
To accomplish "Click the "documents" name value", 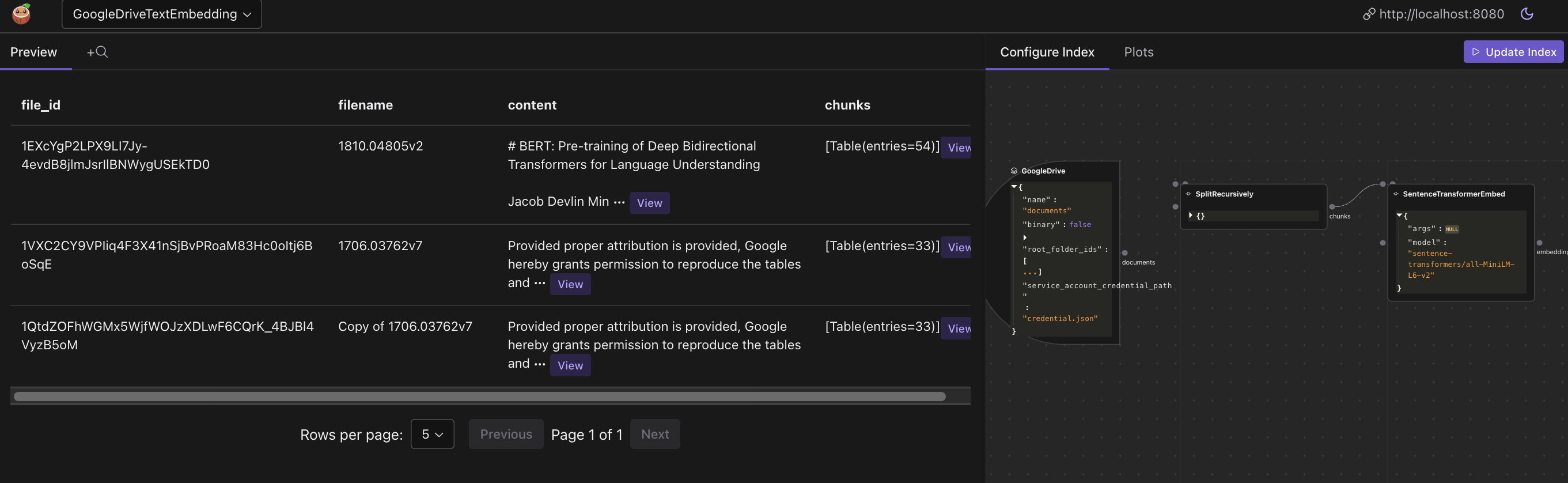I will pos(1047,211).
